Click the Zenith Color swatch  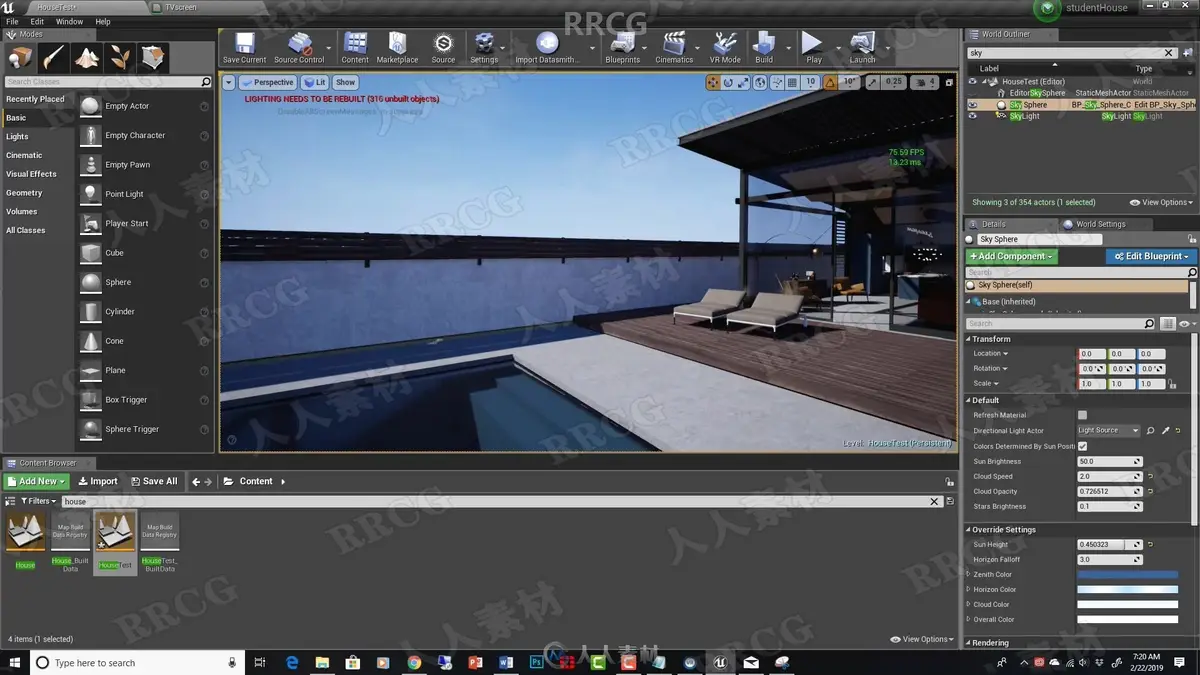pos(1127,574)
